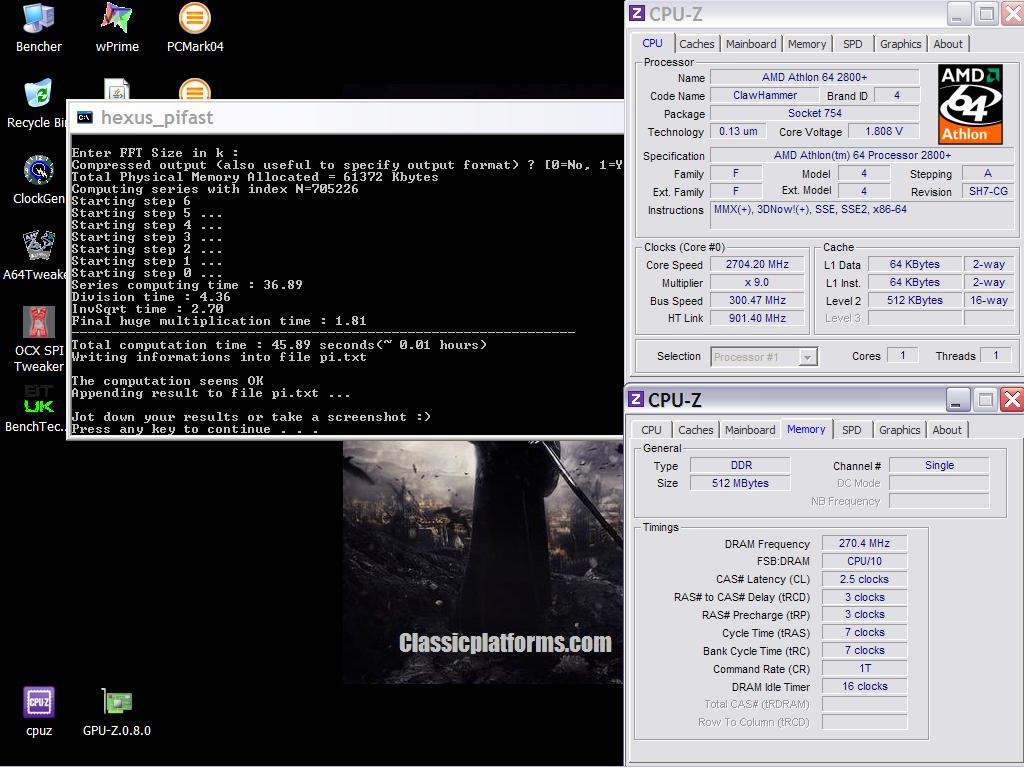Click the 1T Command Rate value
Screen dimensions: 1024x768
tap(864, 669)
